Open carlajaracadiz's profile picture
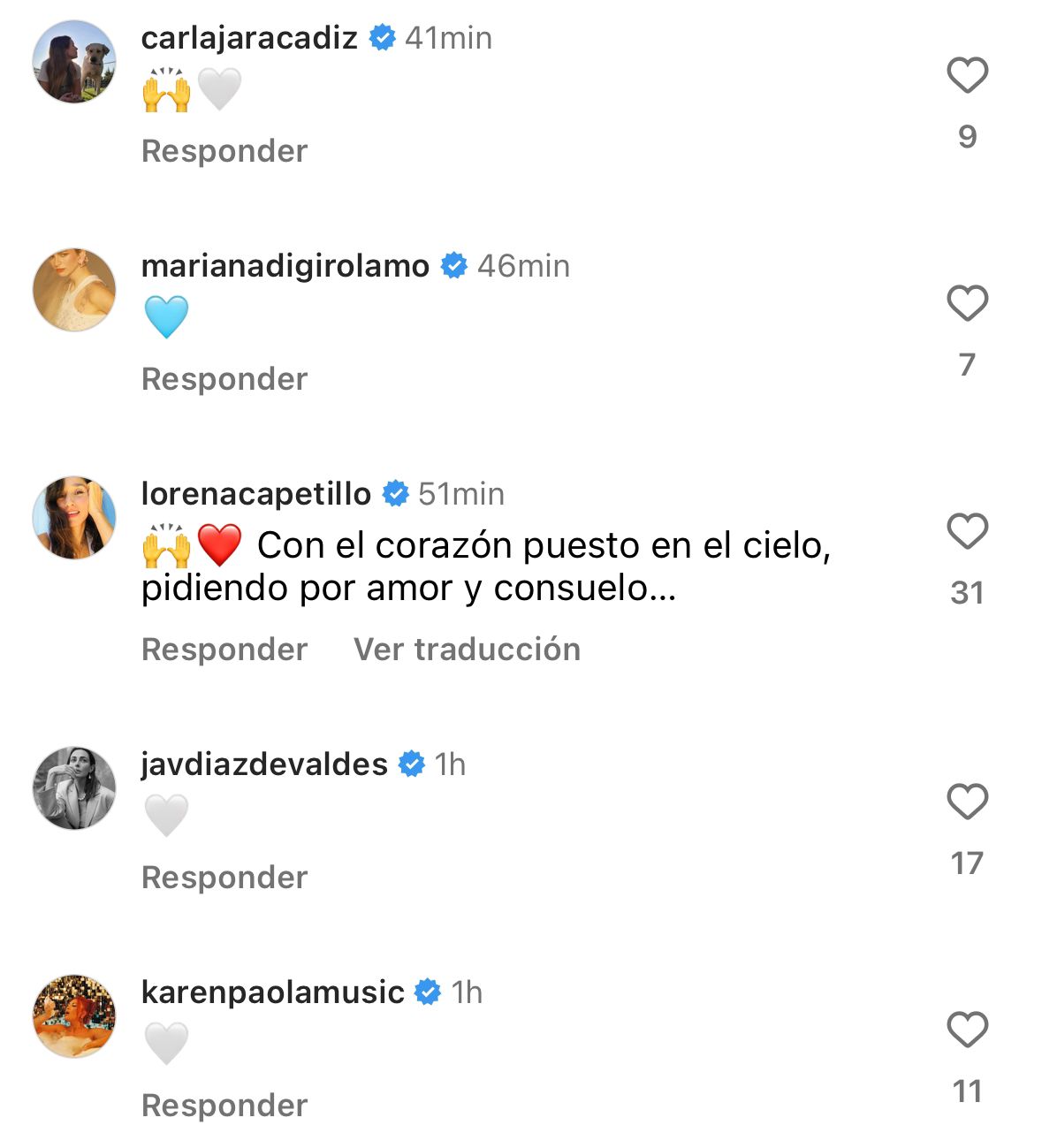The image size is (1042, 1148). [x=74, y=62]
